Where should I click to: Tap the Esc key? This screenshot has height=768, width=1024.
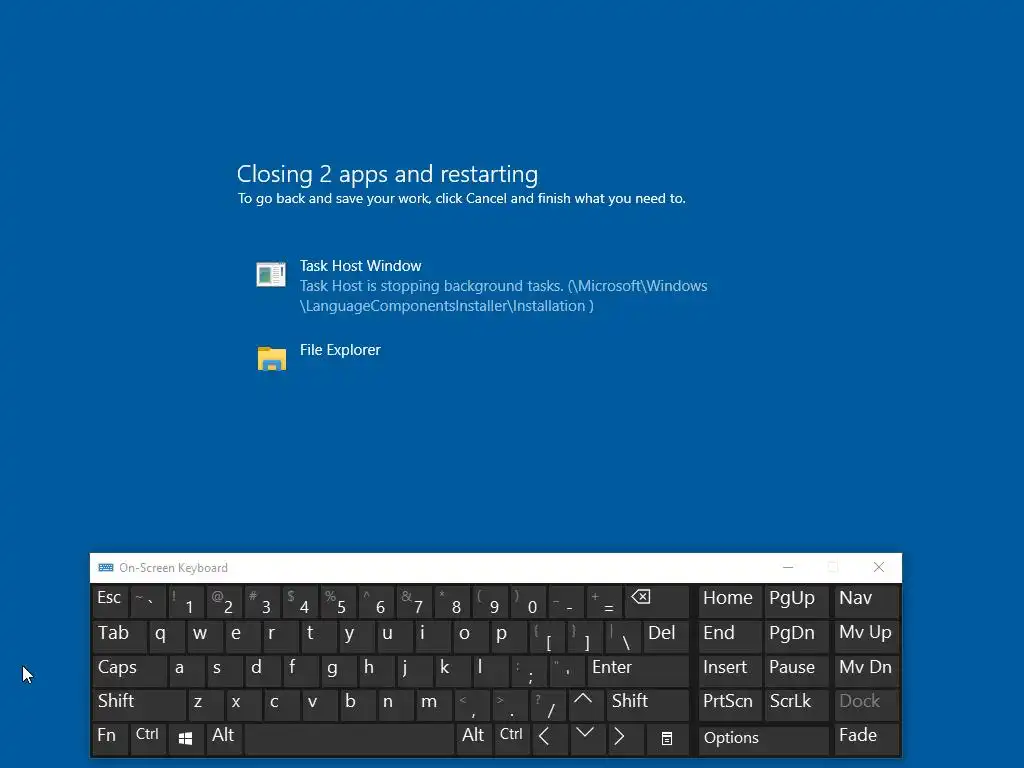110,601
